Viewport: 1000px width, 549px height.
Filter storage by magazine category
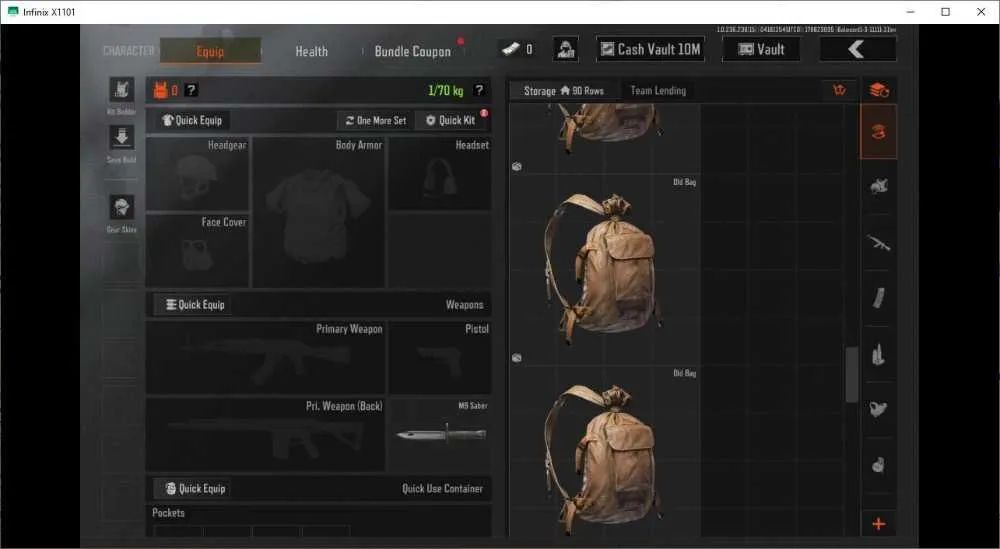tap(879, 298)
